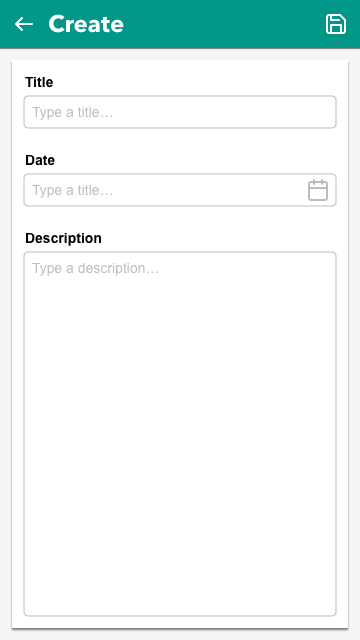Focus the Title input field
Image resolution: width=360 pixels, height=640 pixels.
[x=180, y=112]
